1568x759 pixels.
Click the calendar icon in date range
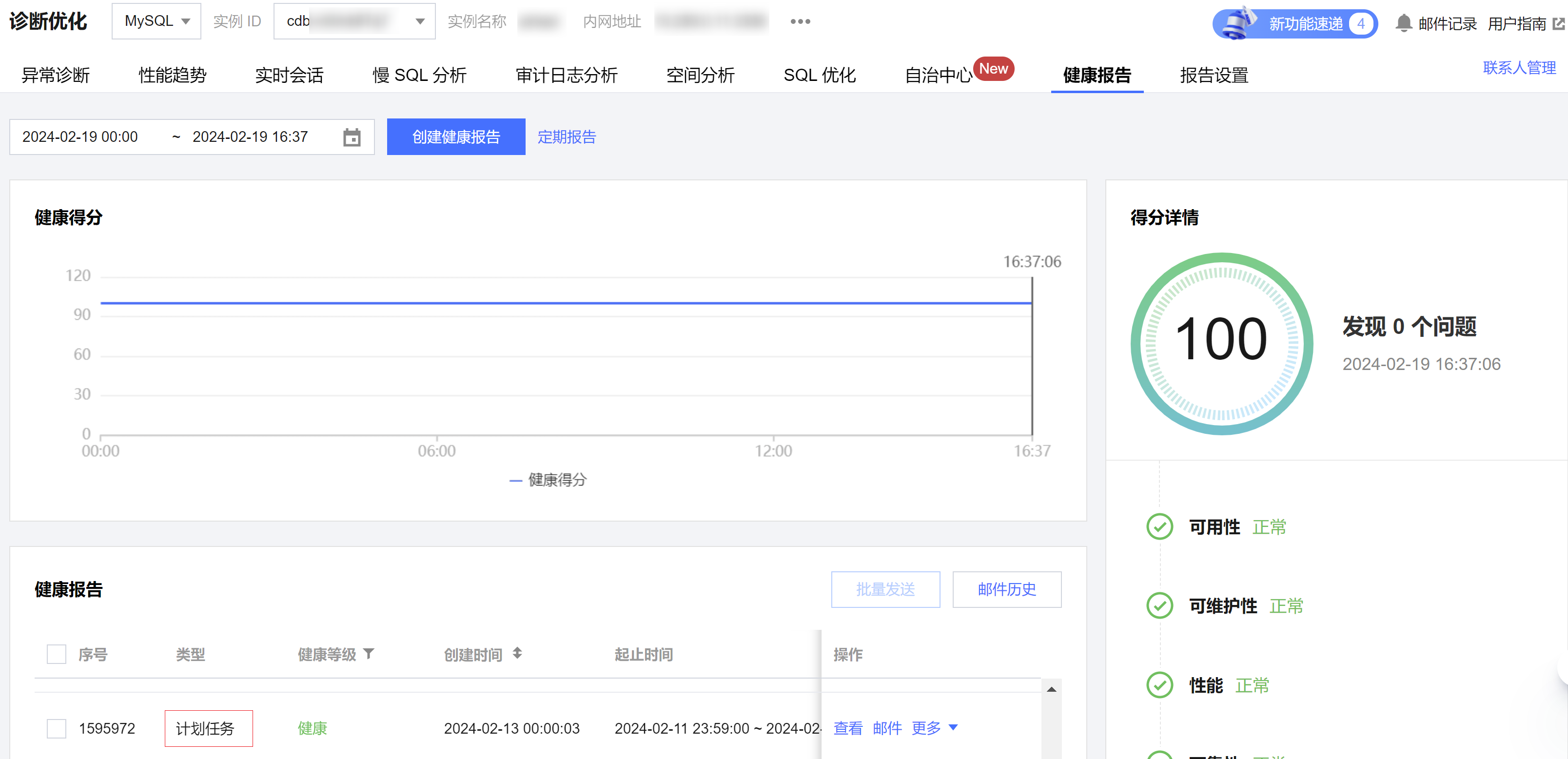pyautogui.click(x=351, y=137)
